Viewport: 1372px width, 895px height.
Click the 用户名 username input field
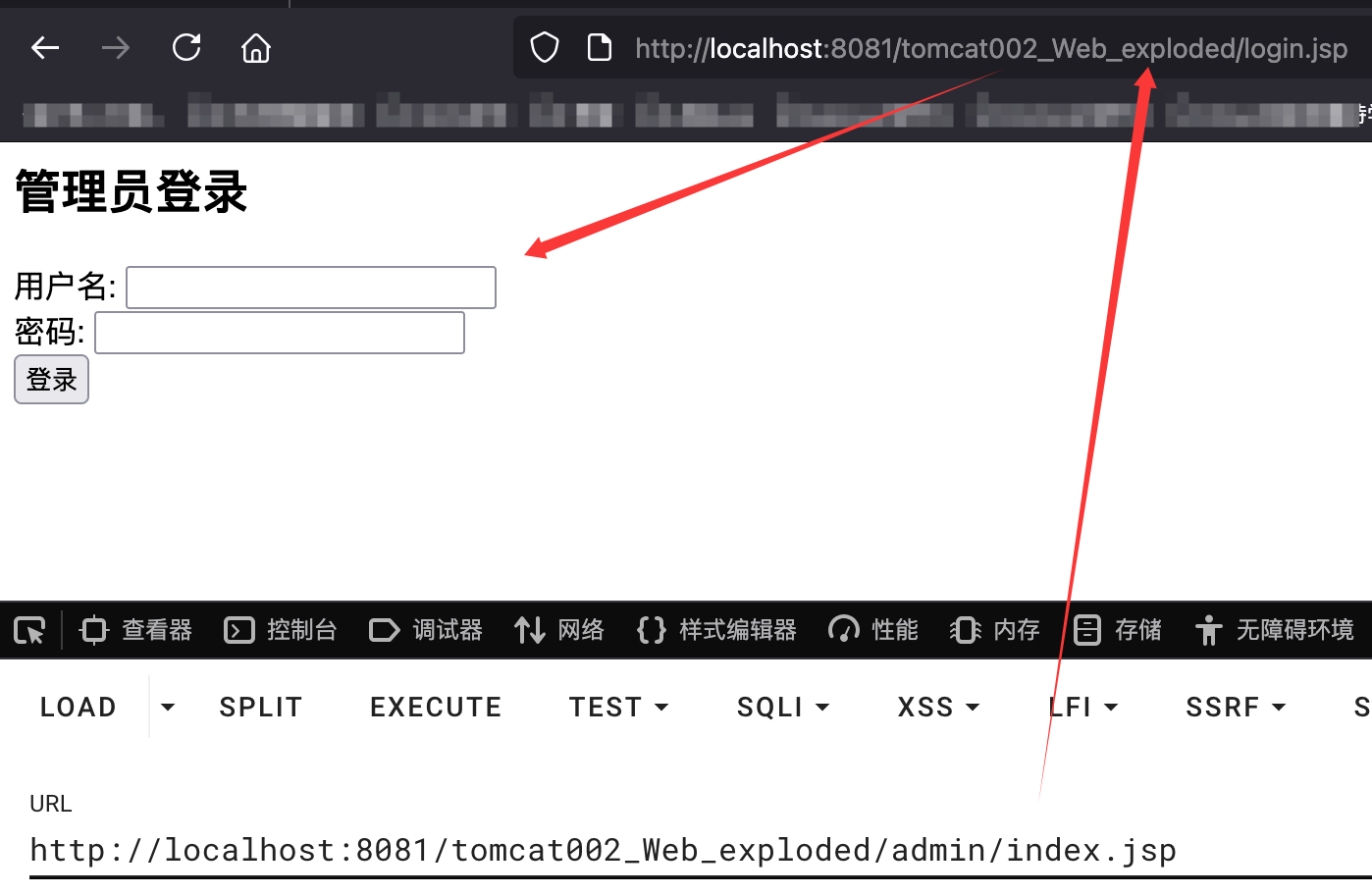pos(311,288)
